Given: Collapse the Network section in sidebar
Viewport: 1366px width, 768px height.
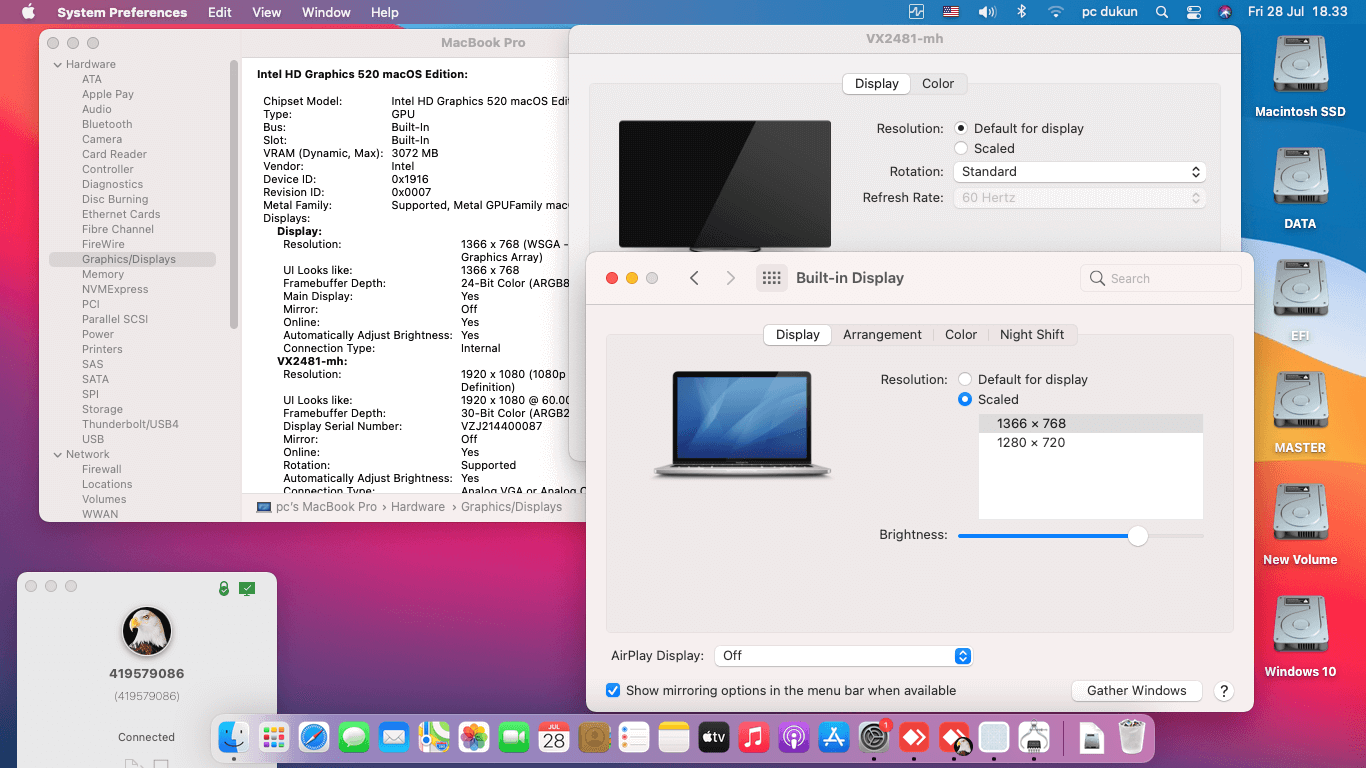Looking at the screenshot, I should pos(57,454).
